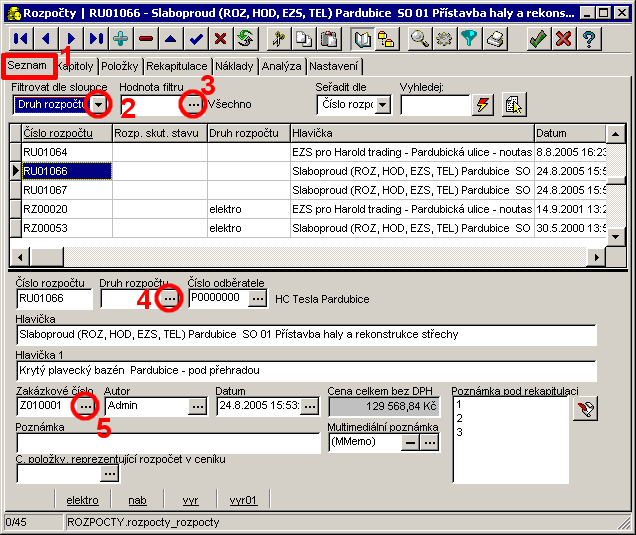
Task: Delete record using red minus icon
Action: (x=146, y=39)
